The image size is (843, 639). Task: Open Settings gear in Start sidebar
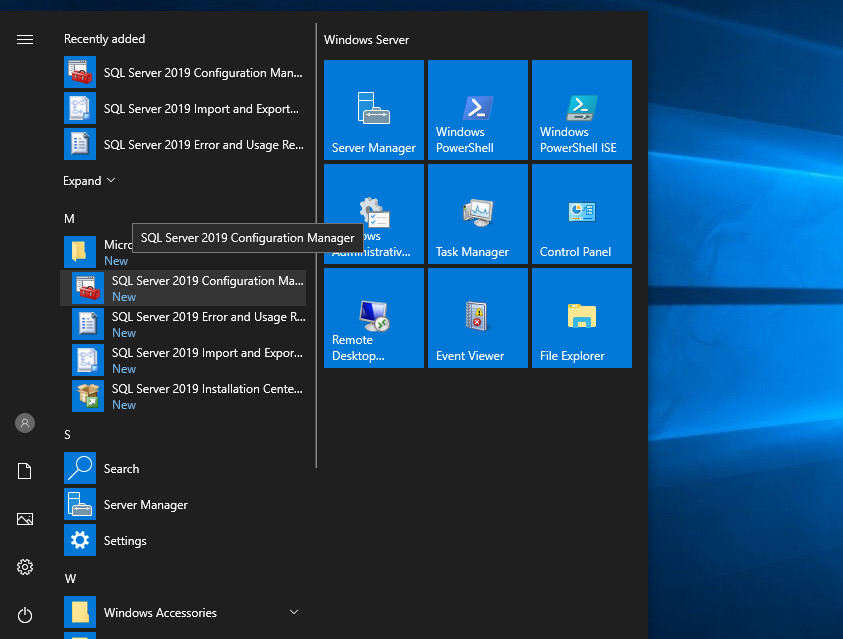(x=25, y=567)
